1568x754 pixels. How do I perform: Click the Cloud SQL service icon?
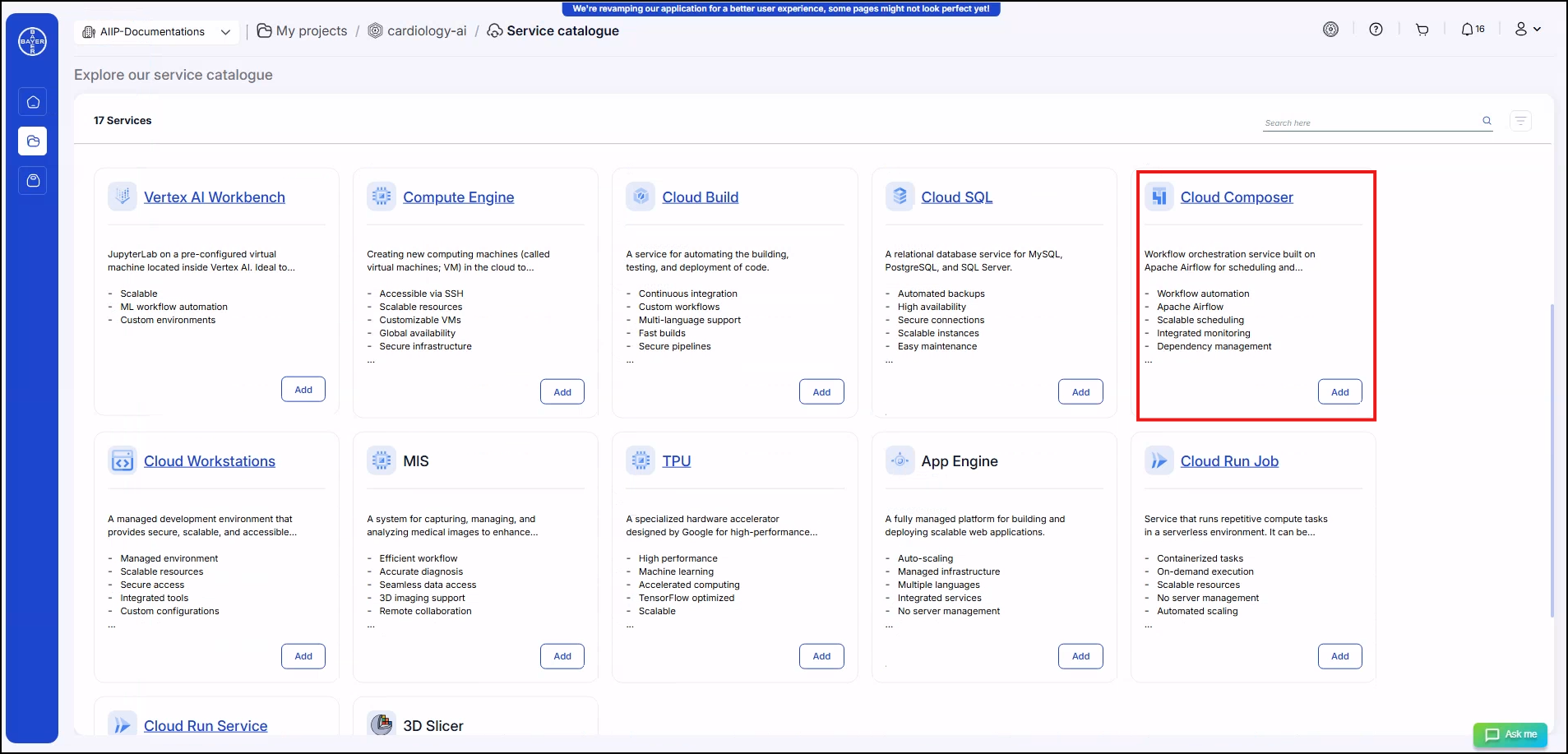point(900,197)
